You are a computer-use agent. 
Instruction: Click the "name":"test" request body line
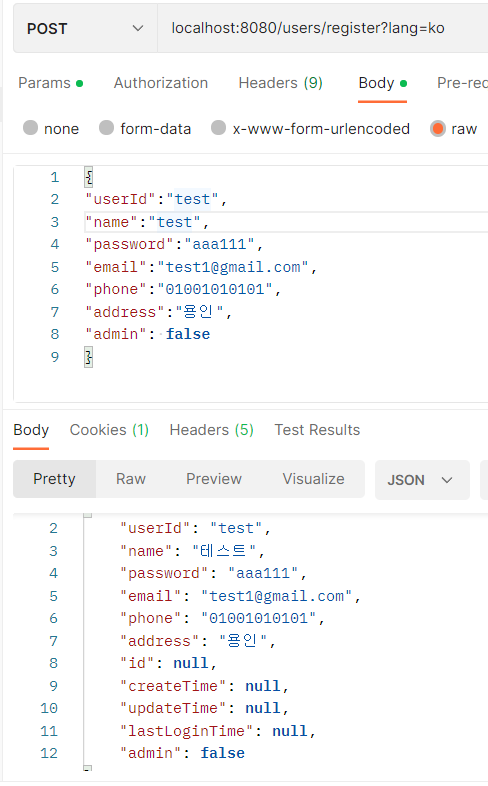coord(147,222)
